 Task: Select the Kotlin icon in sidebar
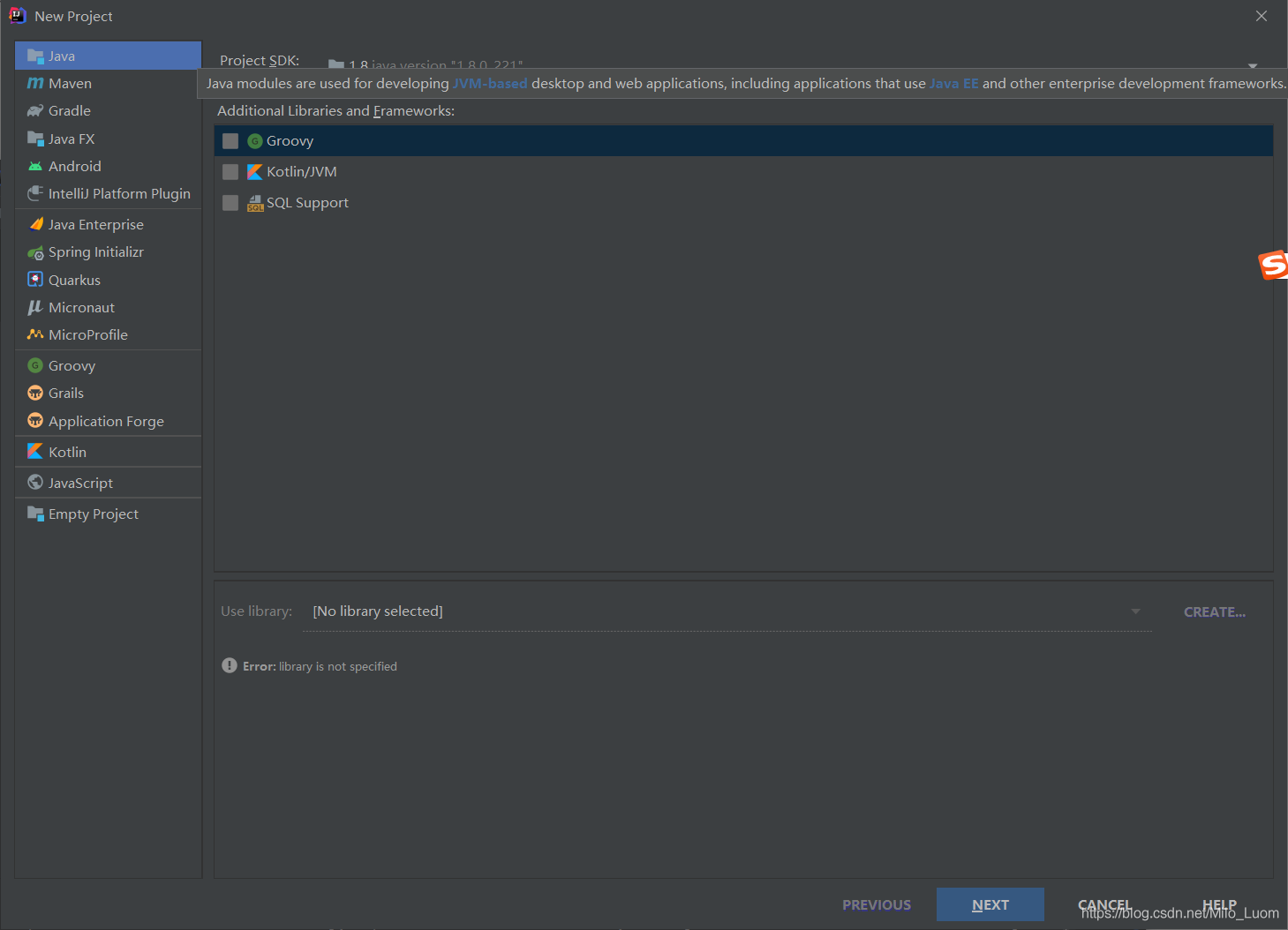tap(35, 452)
